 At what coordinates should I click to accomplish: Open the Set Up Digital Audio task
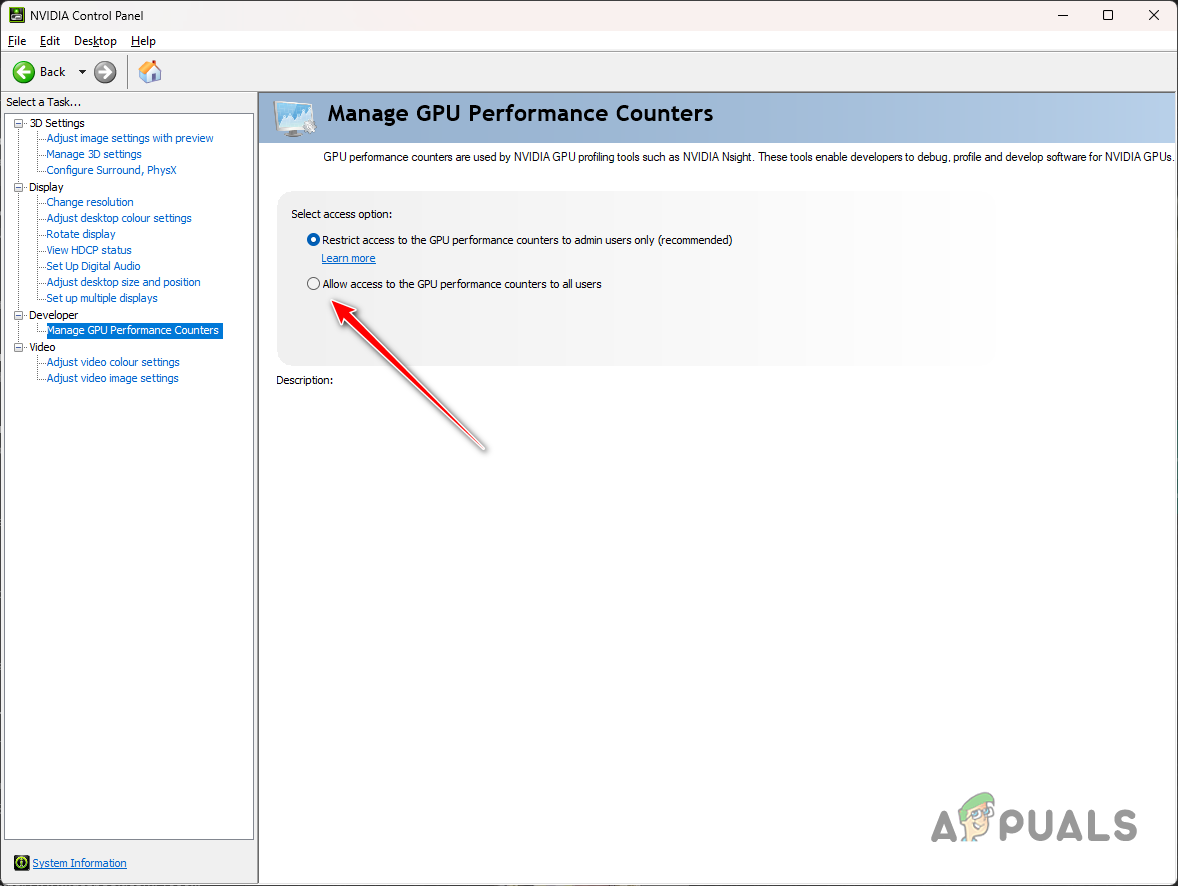coord(93,266)
